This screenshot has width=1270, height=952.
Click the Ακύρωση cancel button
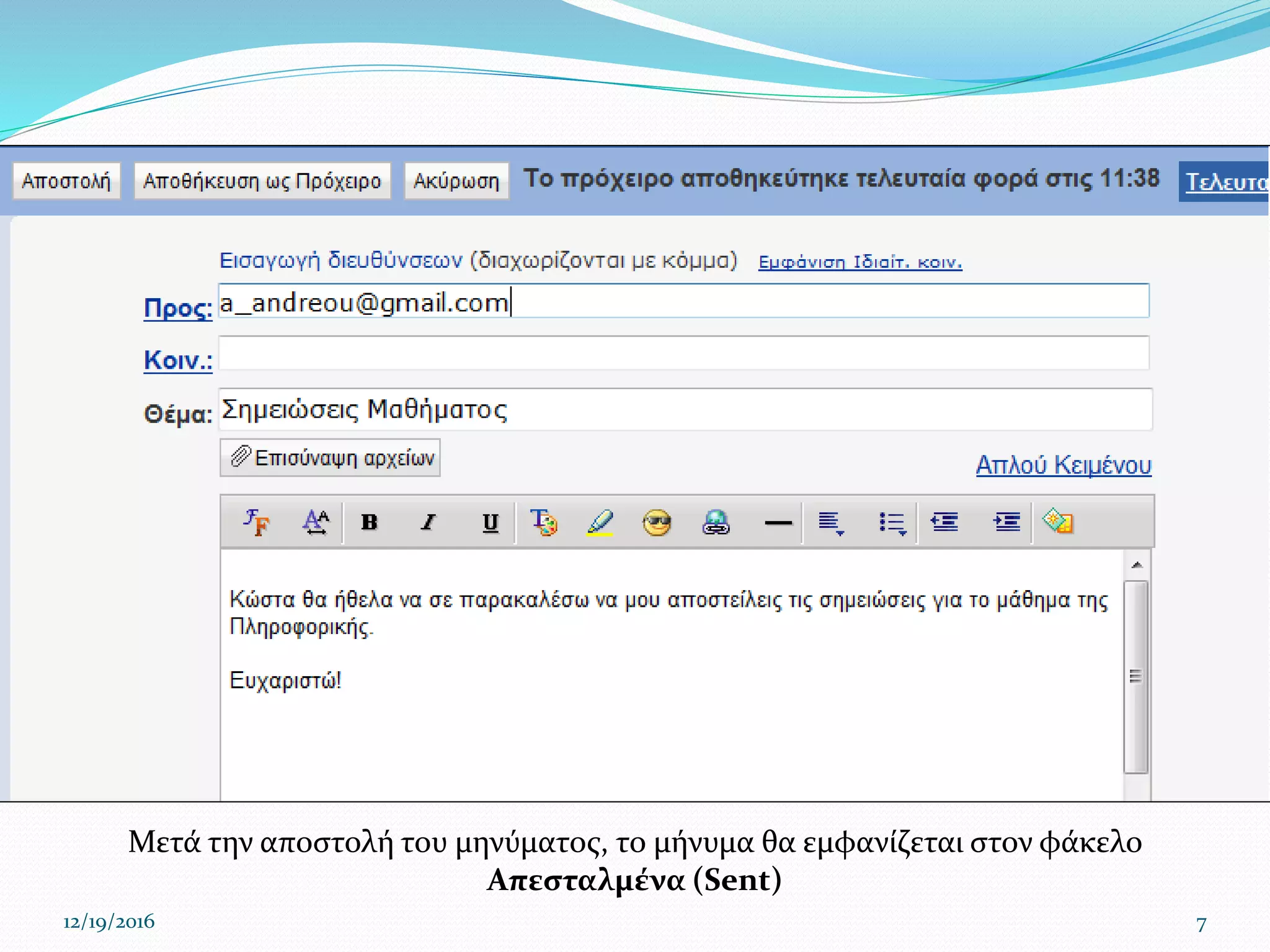tap(456, 181)
